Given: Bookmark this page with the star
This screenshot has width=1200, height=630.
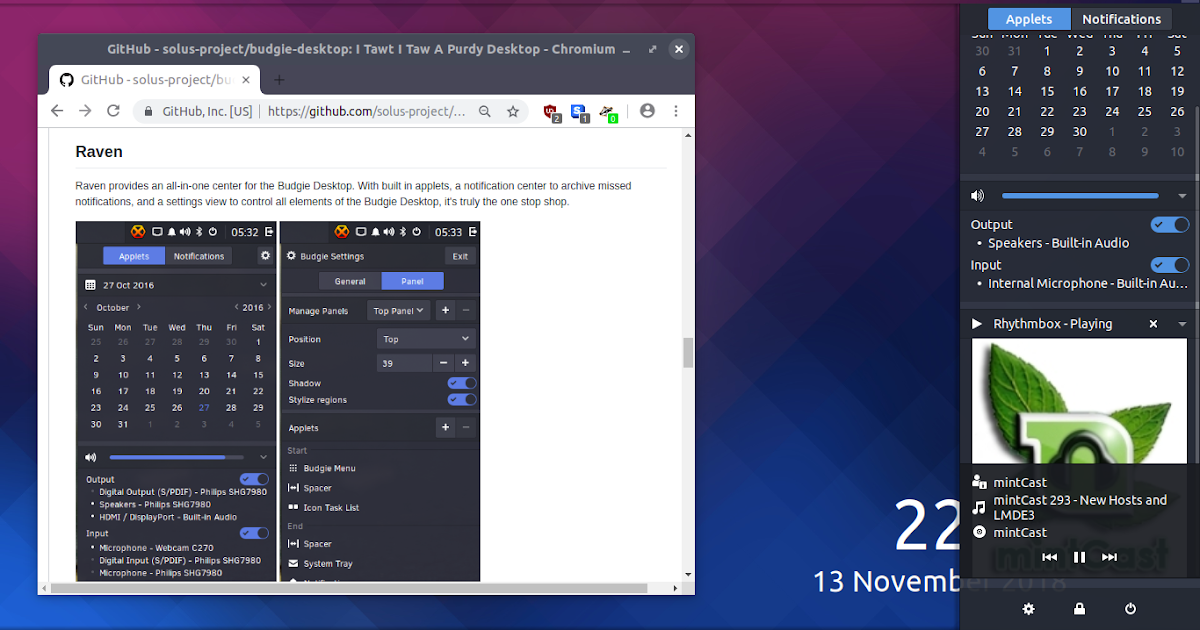Looking at the screenshot, I should (513, 112).
